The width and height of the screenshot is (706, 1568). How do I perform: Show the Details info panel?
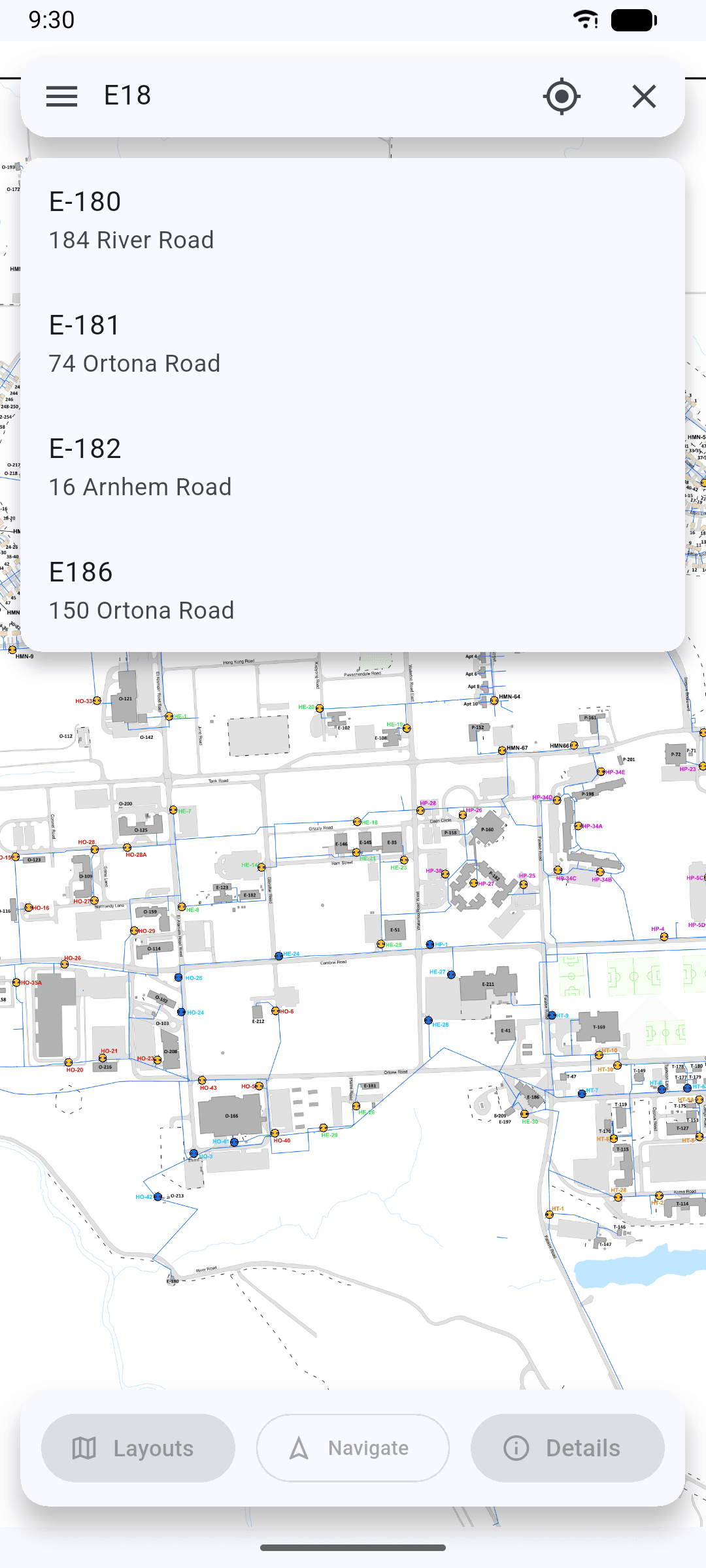click(567, 1448)
